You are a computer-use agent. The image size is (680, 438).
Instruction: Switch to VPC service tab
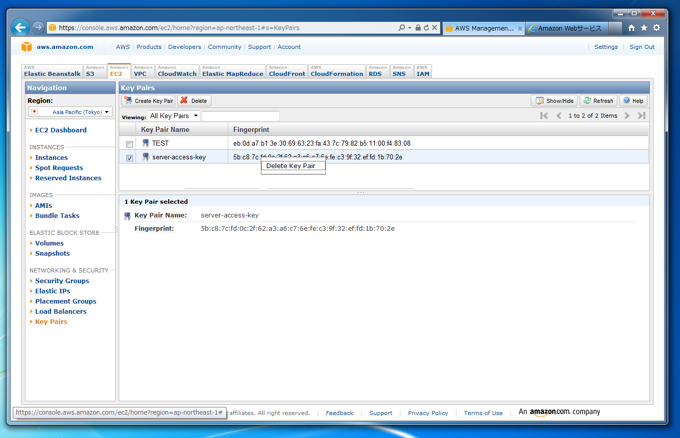tap(143, 71)
